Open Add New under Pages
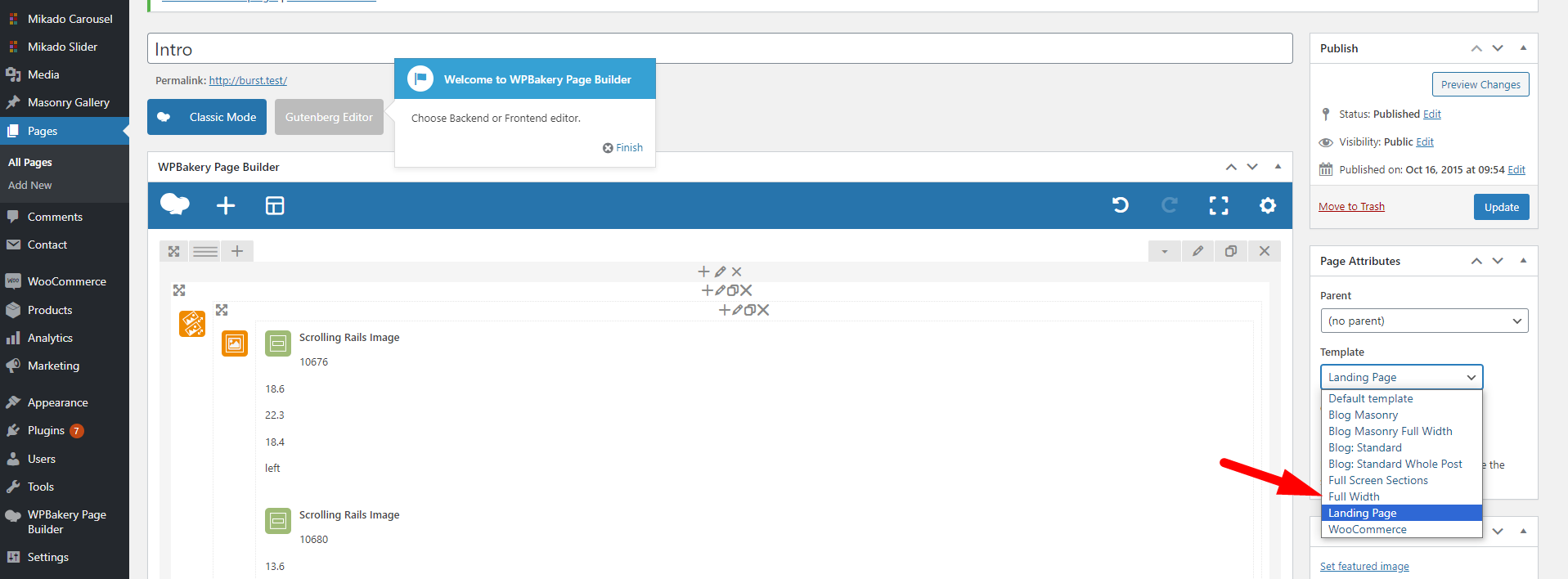 click(x=30, y=185)
